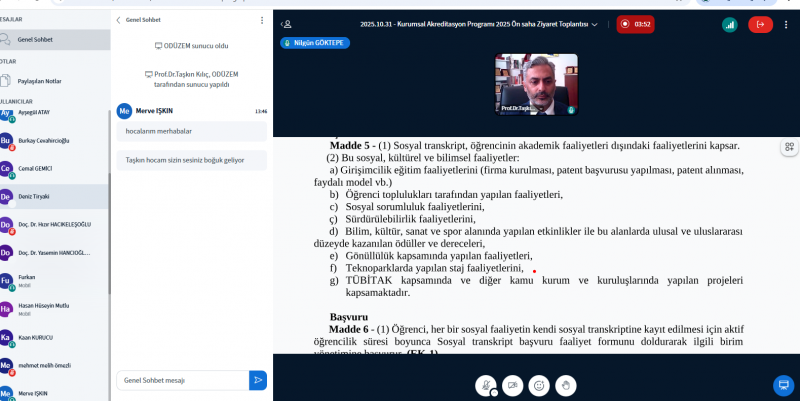Viewport: 800px width, 401px height.
Task: Click the connection status signal icon
Action: pos(730,23)
